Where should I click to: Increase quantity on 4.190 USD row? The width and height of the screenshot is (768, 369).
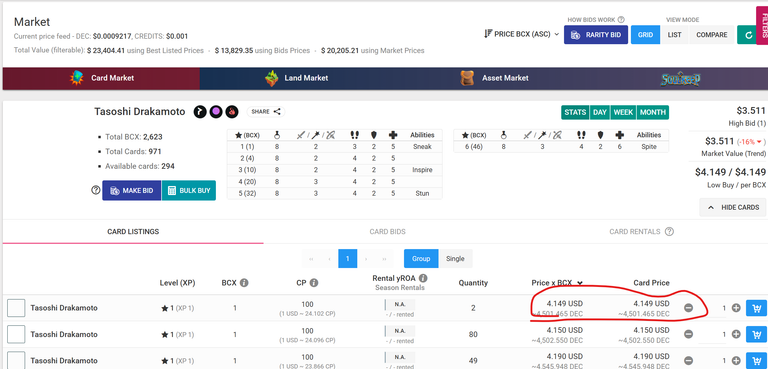tap(736, 361)
